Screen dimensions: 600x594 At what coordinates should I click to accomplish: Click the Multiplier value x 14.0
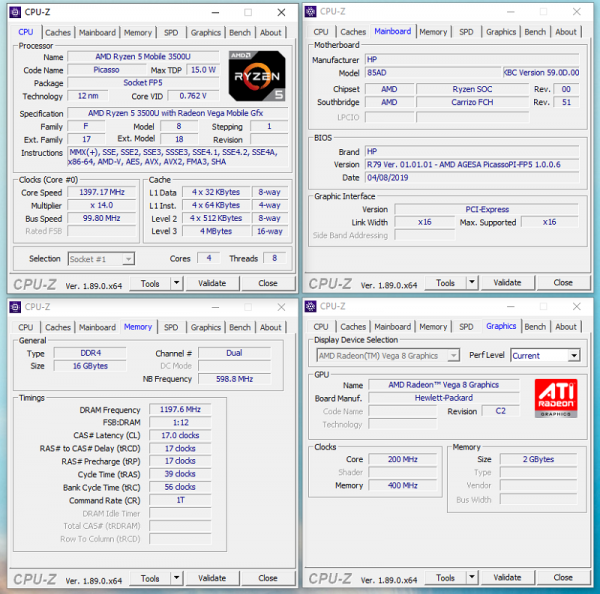pos(102,205)
